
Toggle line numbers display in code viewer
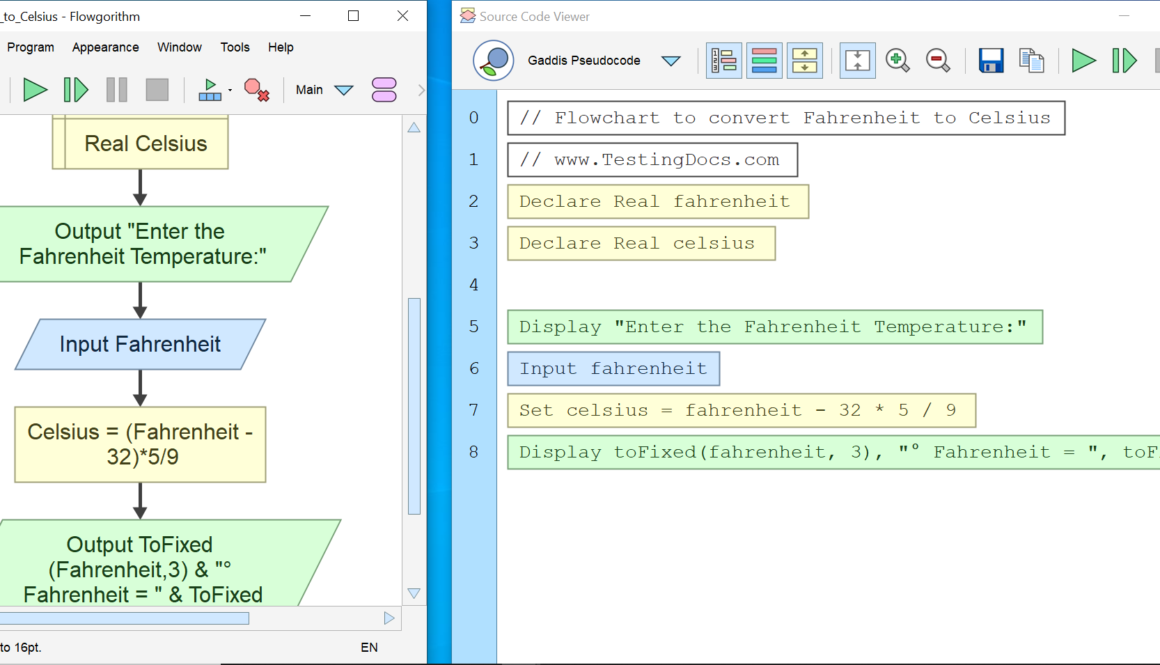pos(723,61)
